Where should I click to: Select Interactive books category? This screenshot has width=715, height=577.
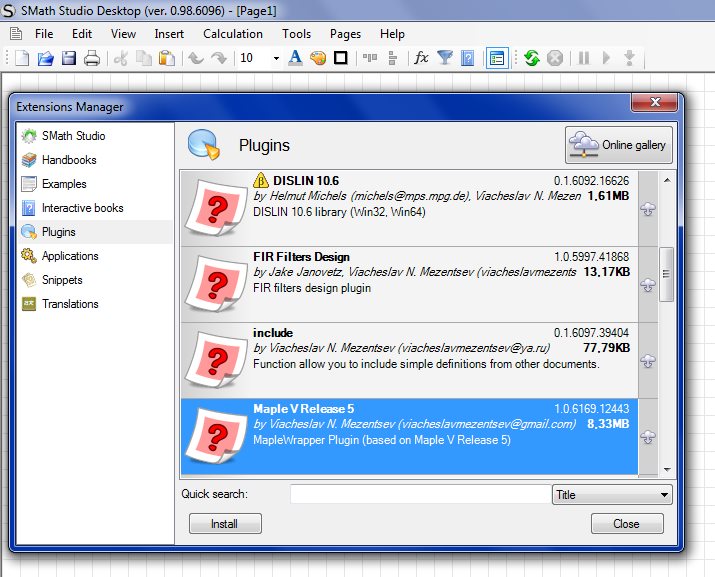(82, 208)
